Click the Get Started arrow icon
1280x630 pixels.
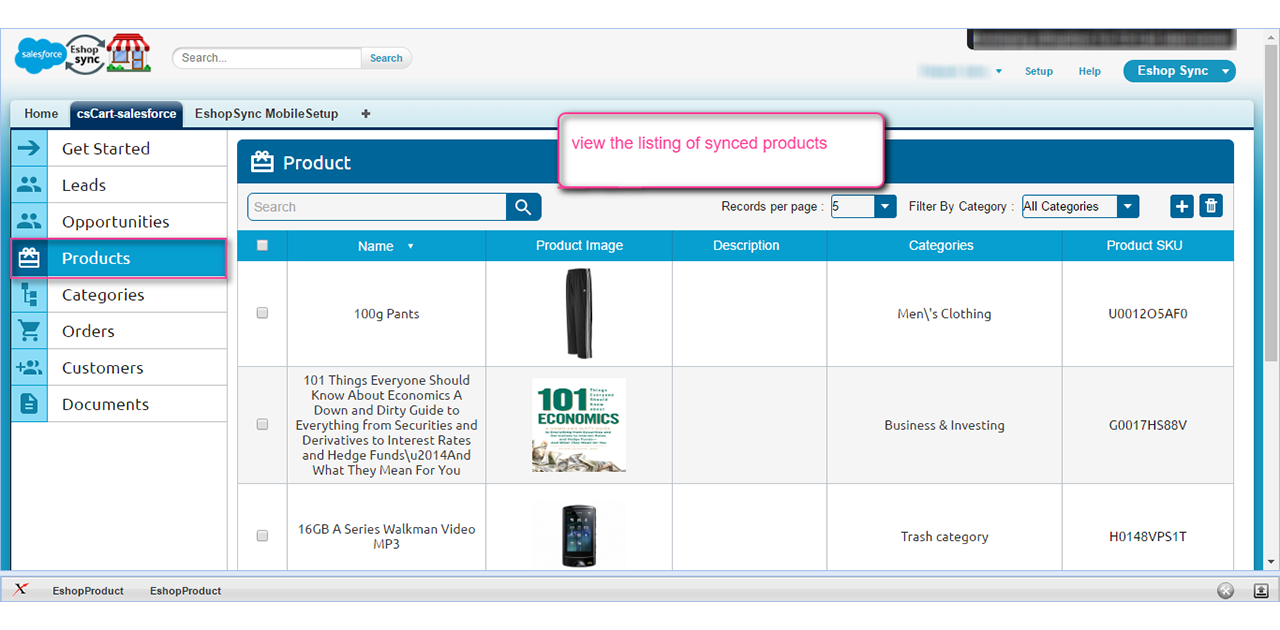click(x=29, y=149)
